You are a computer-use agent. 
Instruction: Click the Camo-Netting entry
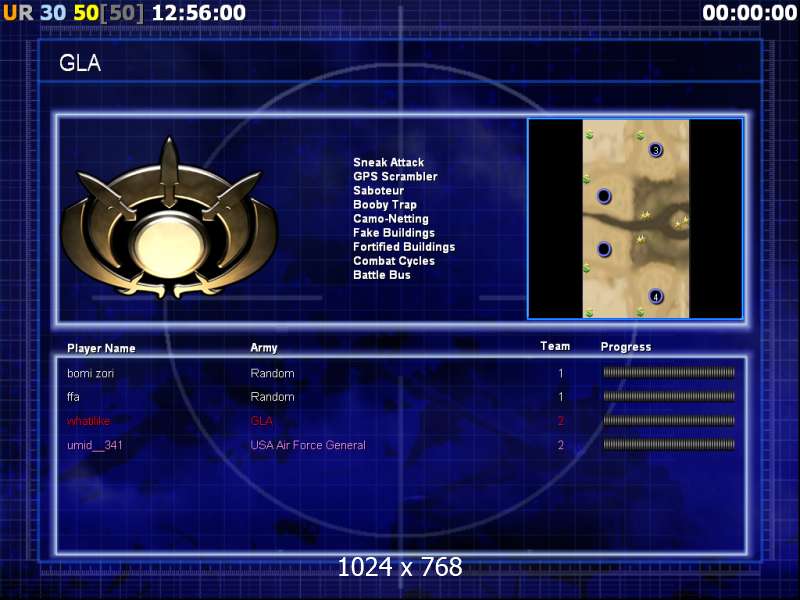(x=391, y=218)
